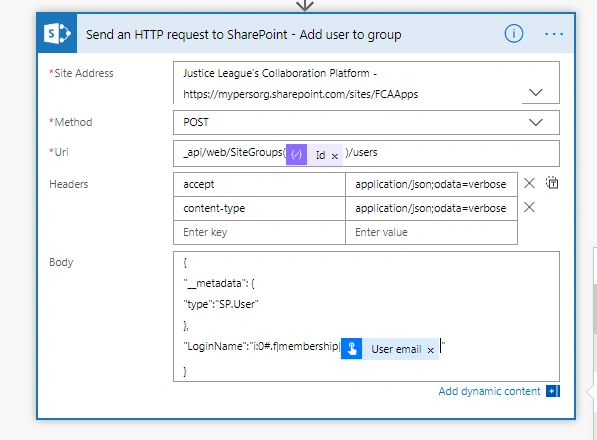Click the User email token label
The image size is (597, 440).
pyautogui.click(x=396, y=349)
